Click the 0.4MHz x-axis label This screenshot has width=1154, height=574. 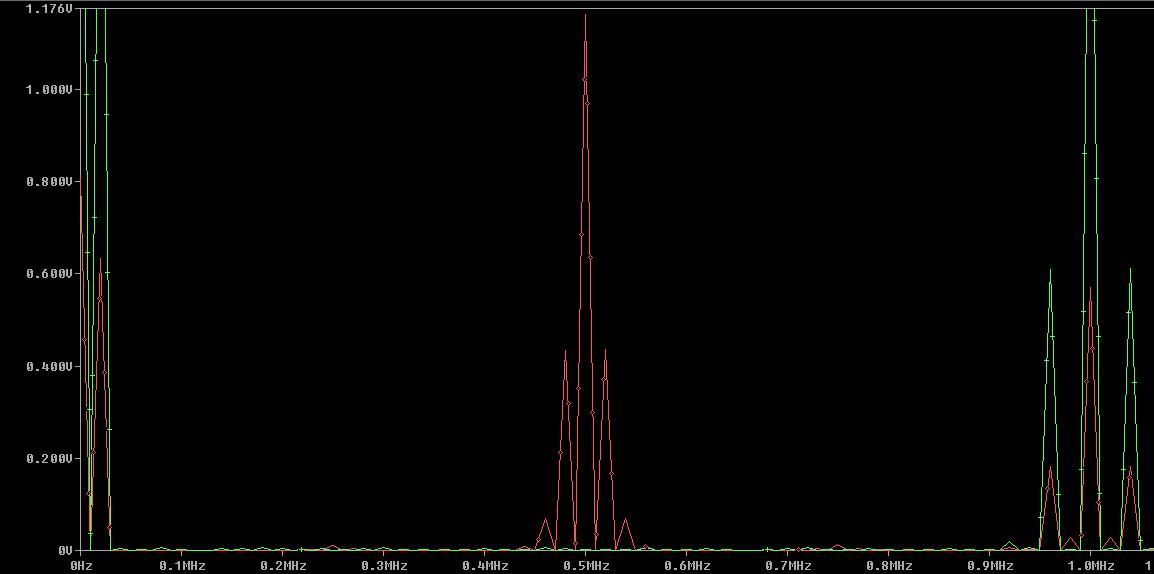click(484, 565)
